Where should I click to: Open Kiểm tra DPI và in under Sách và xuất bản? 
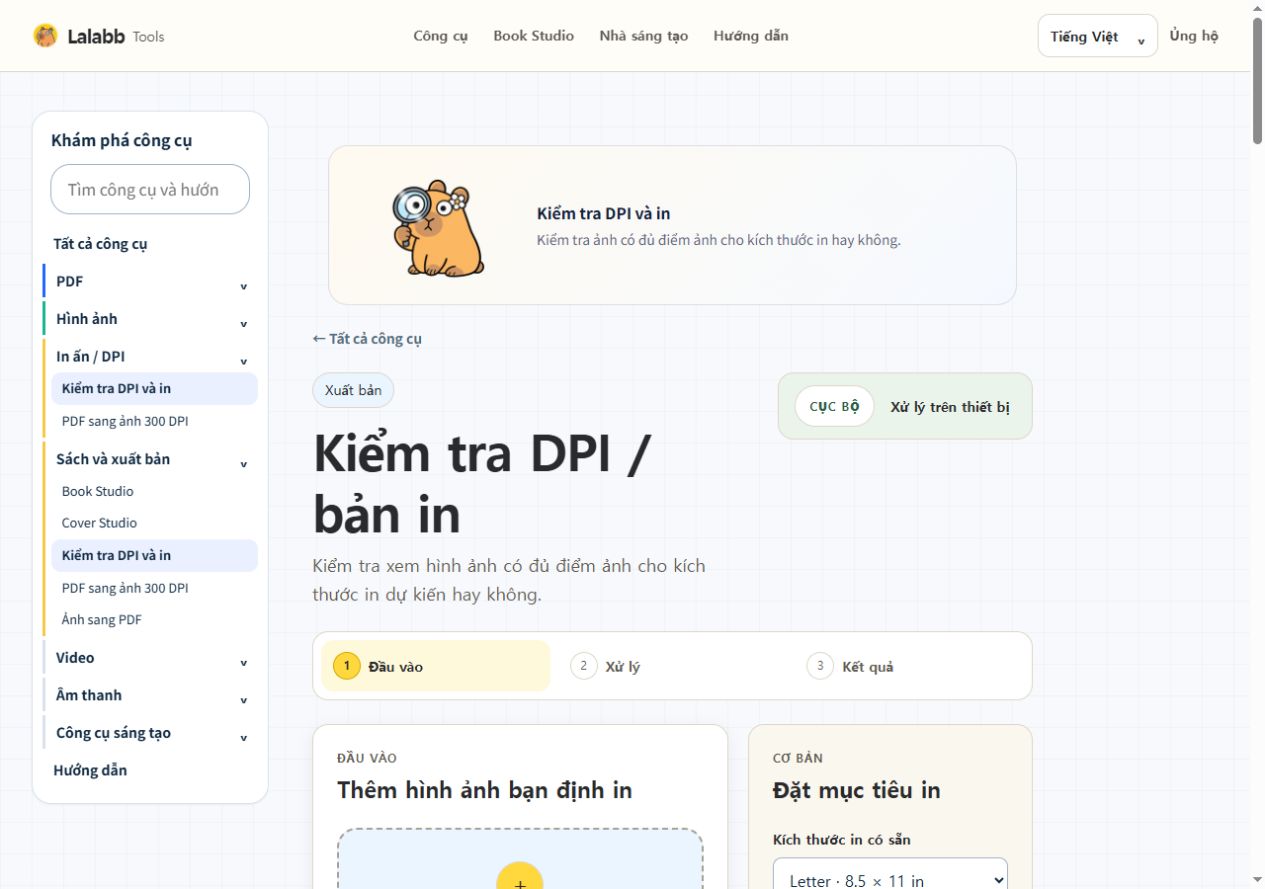click(x=154, y=555)
